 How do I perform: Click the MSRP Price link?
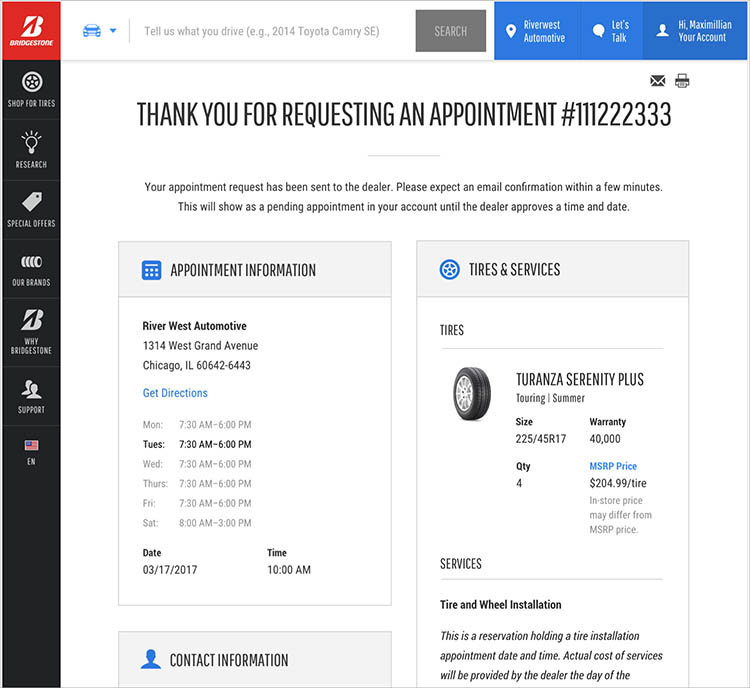[x=613, y=466]
